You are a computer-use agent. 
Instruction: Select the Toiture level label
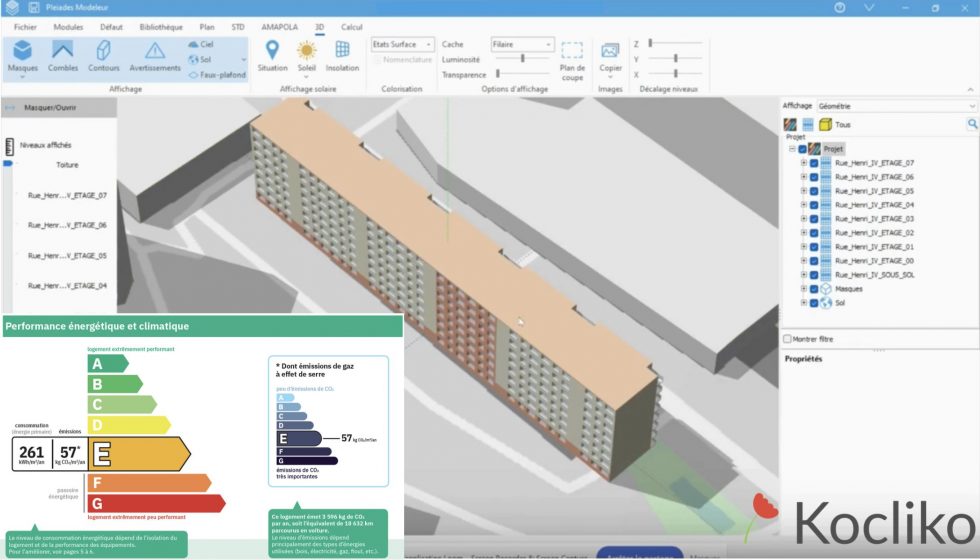(x=68, y=165)
